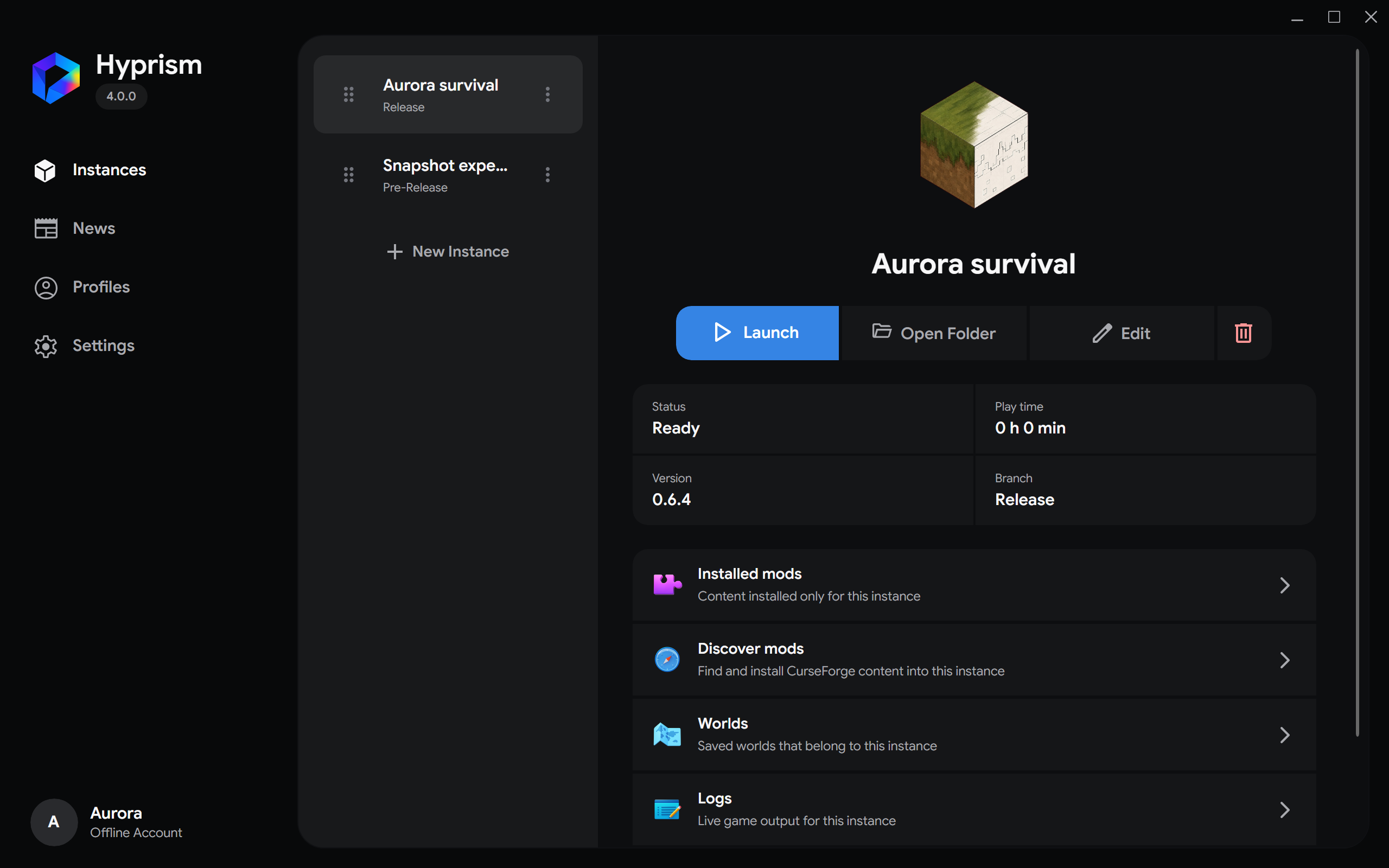
Task: Click the grass block instance thumbnail
Action: (x=974, y=145)
